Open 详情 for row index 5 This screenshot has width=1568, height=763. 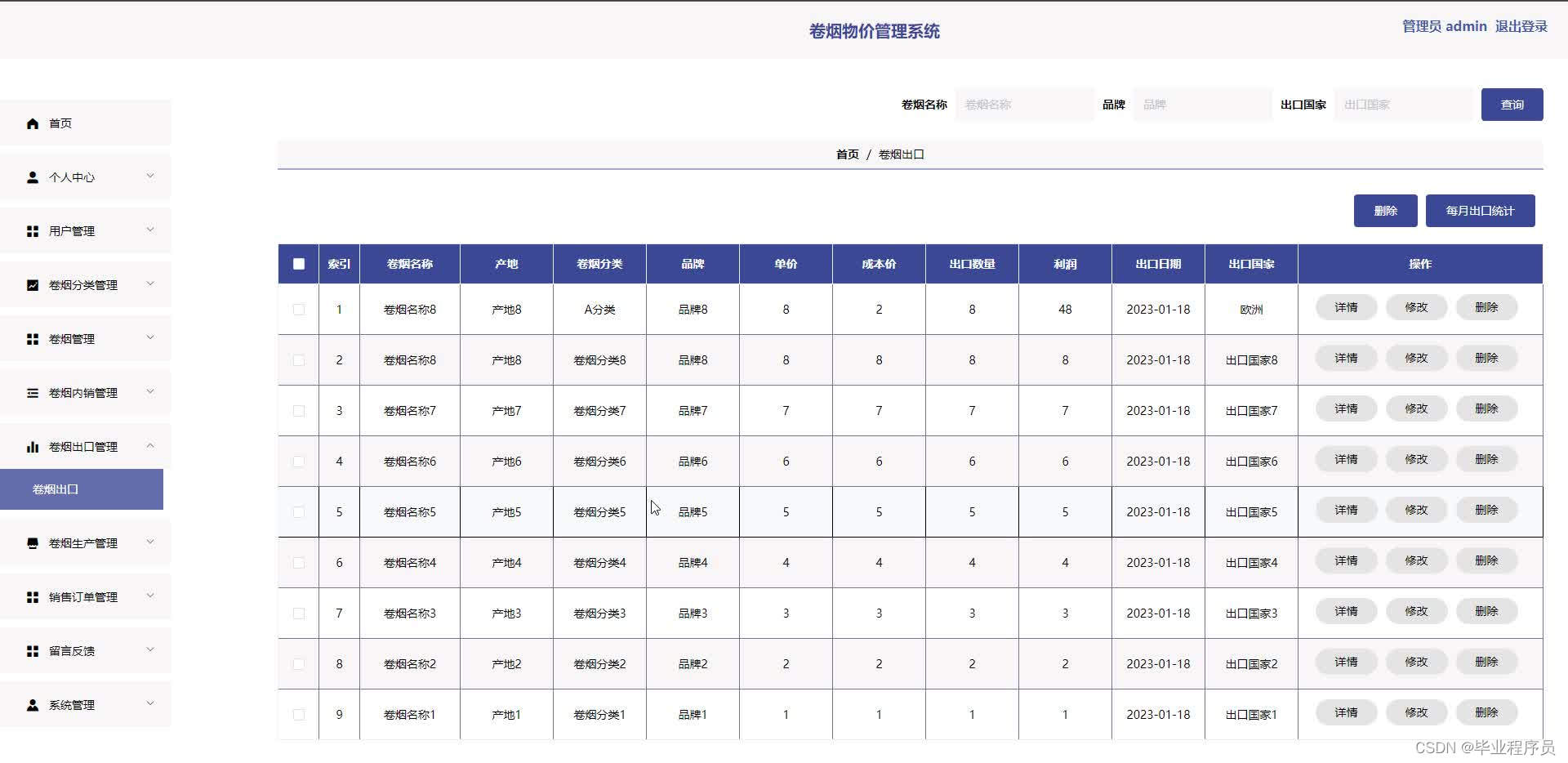tap(1346, 511)
